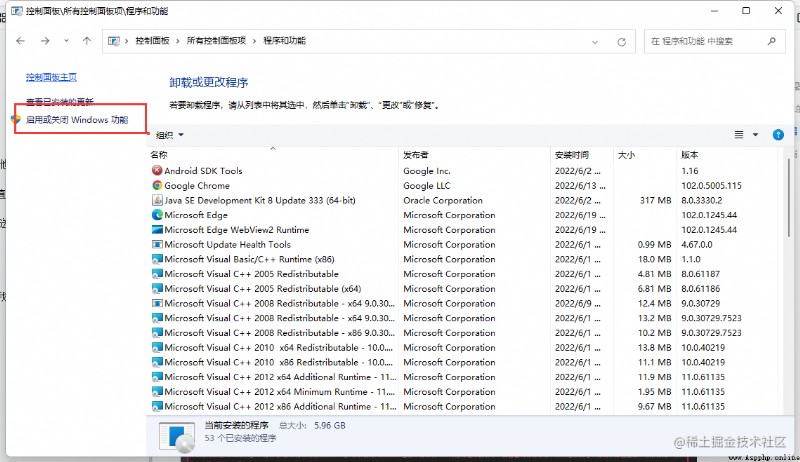Screen dimensions: 800x462
Task: Click the back navigation arrow
Action: click(x=20, y=41)
